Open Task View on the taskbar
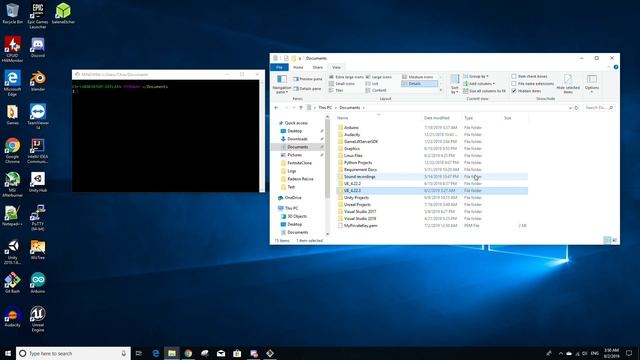640x360 pixels. (x=139, y=353)
